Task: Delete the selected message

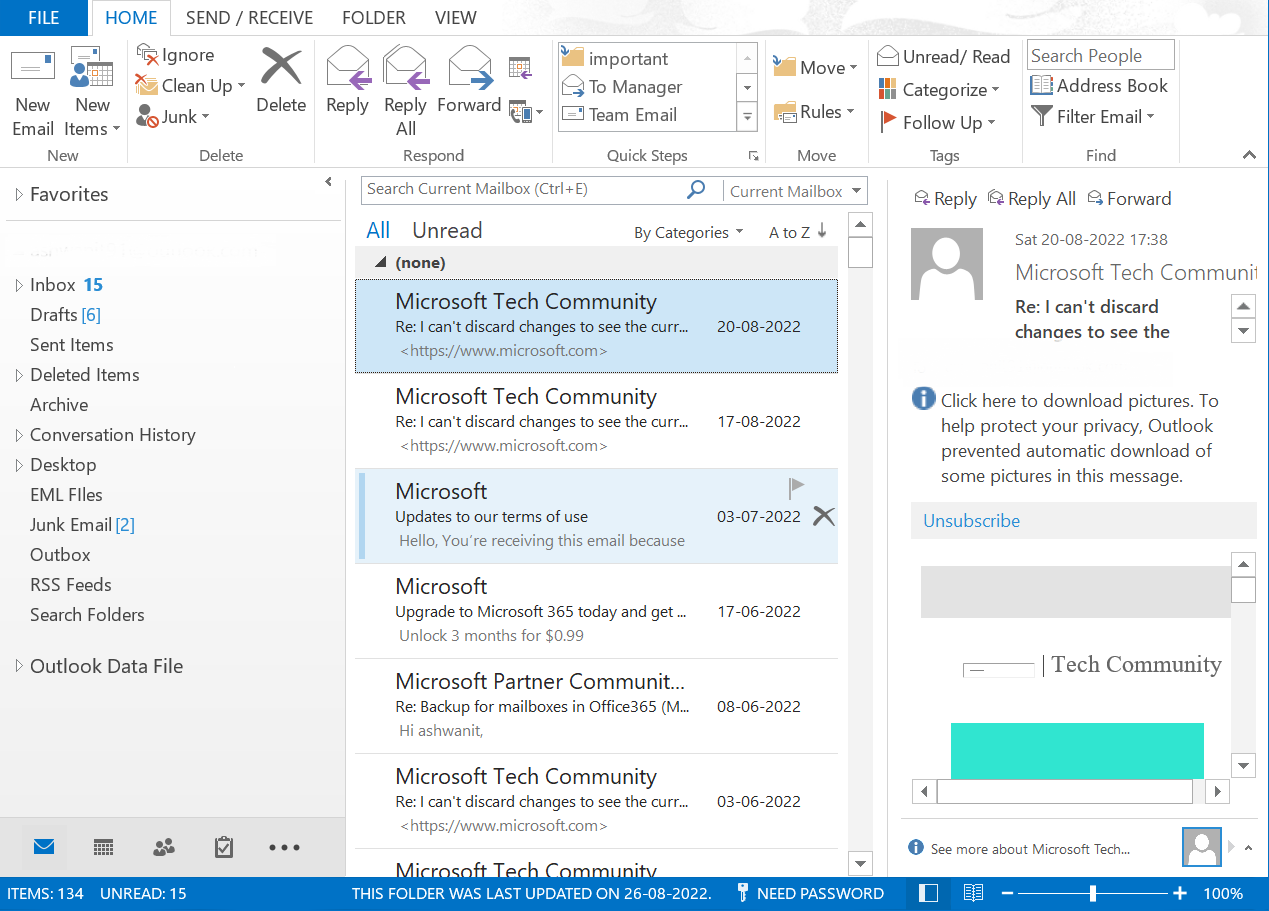Action: coord(281,82)
